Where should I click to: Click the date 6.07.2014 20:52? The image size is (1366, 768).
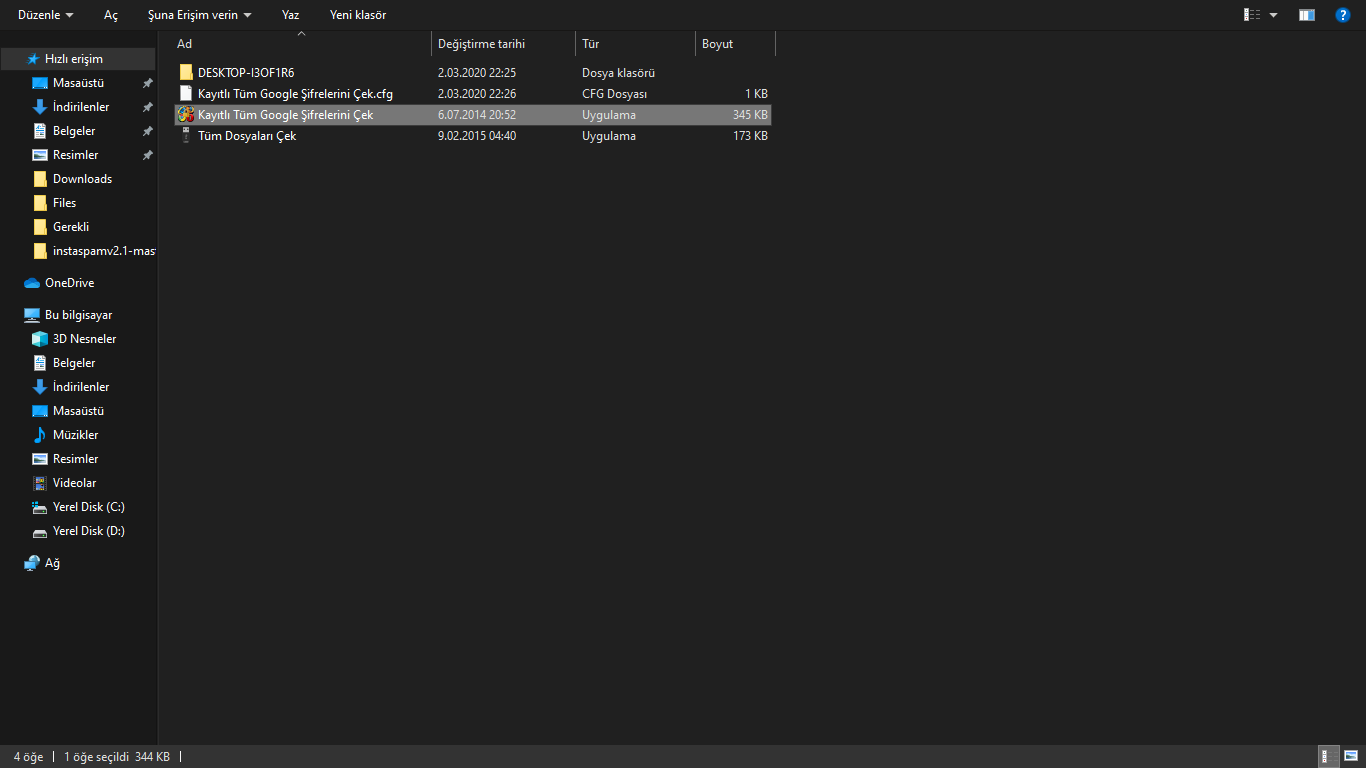477,115
